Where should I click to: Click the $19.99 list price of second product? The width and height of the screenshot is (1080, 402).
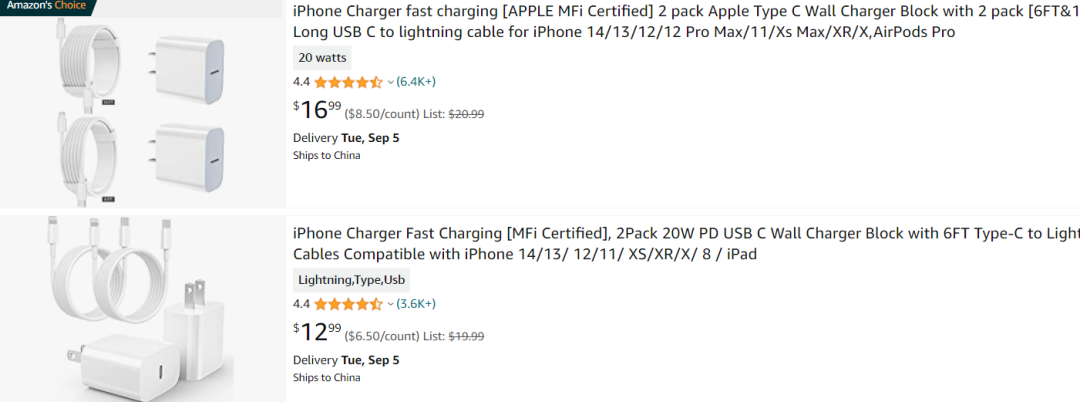466,337
